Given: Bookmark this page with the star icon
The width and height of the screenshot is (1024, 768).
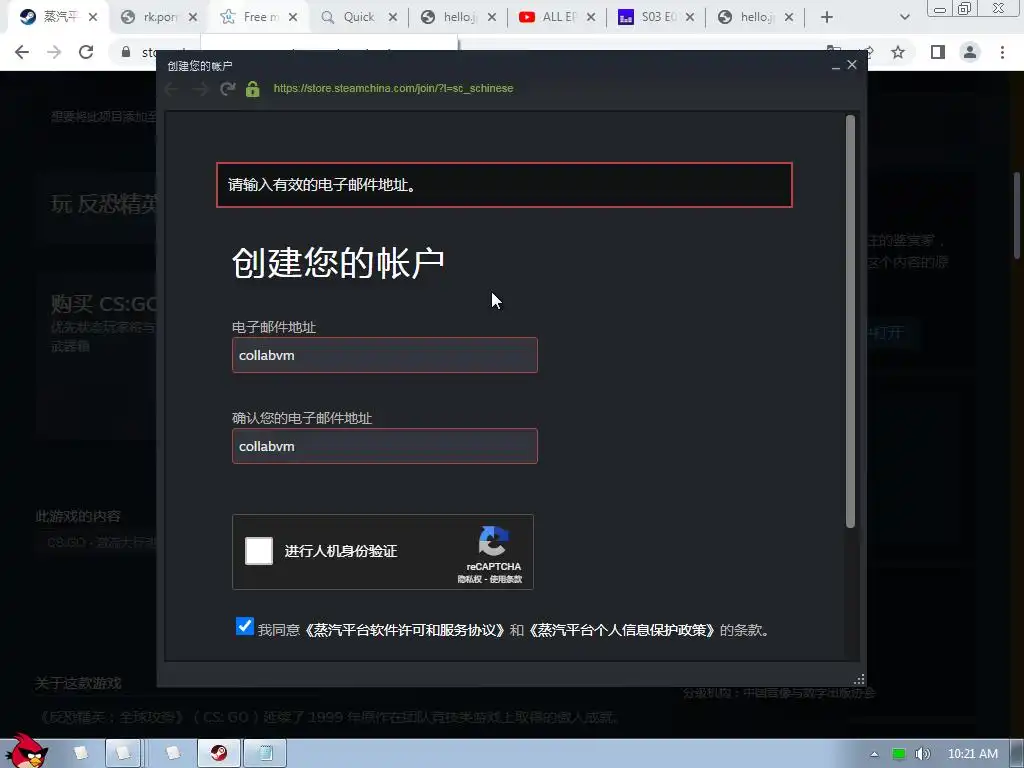Looking at the screenshot, I should pyautogui.click(x=898, y=52).
